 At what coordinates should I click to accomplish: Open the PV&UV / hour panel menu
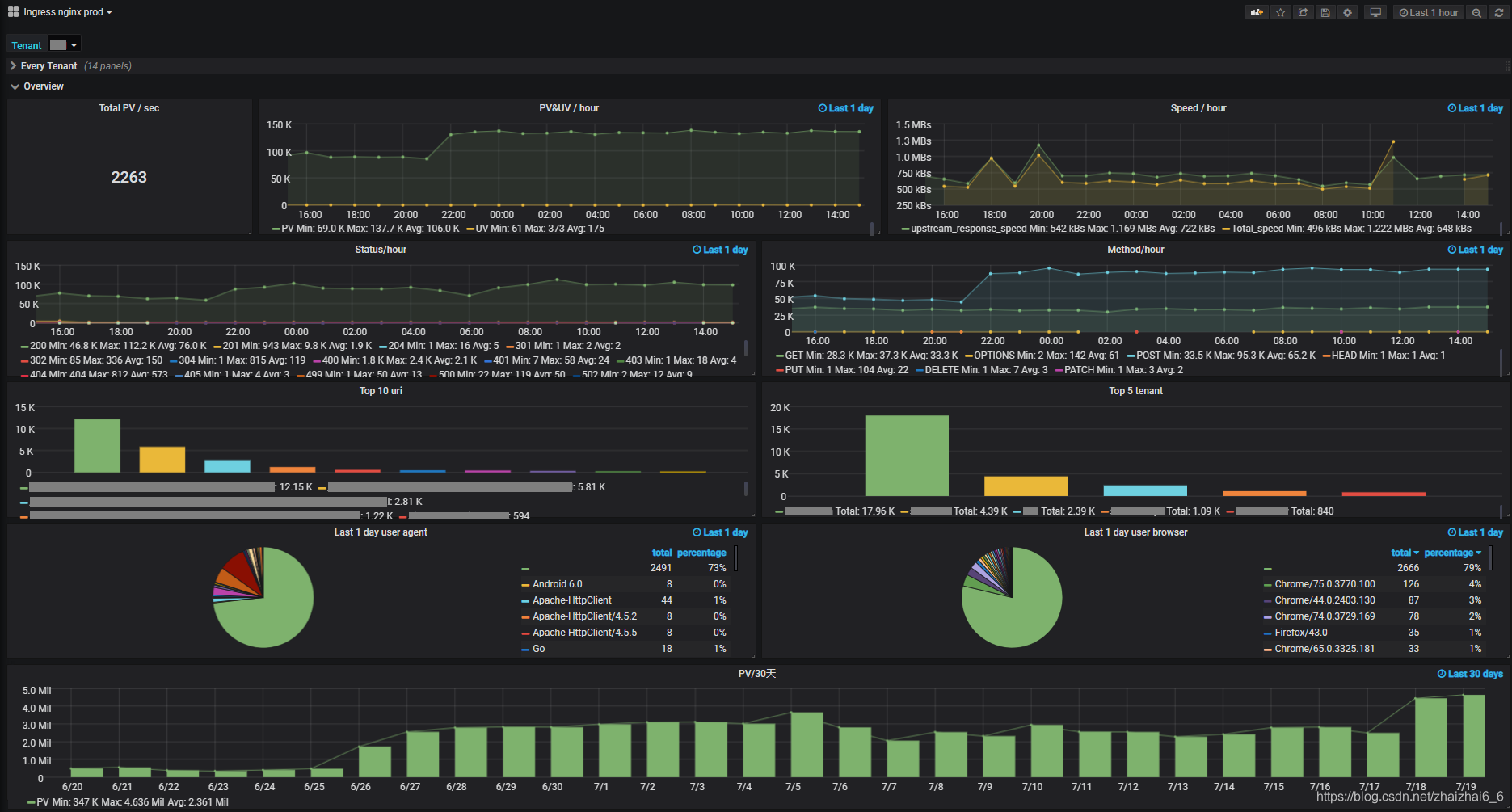point(569,108)
